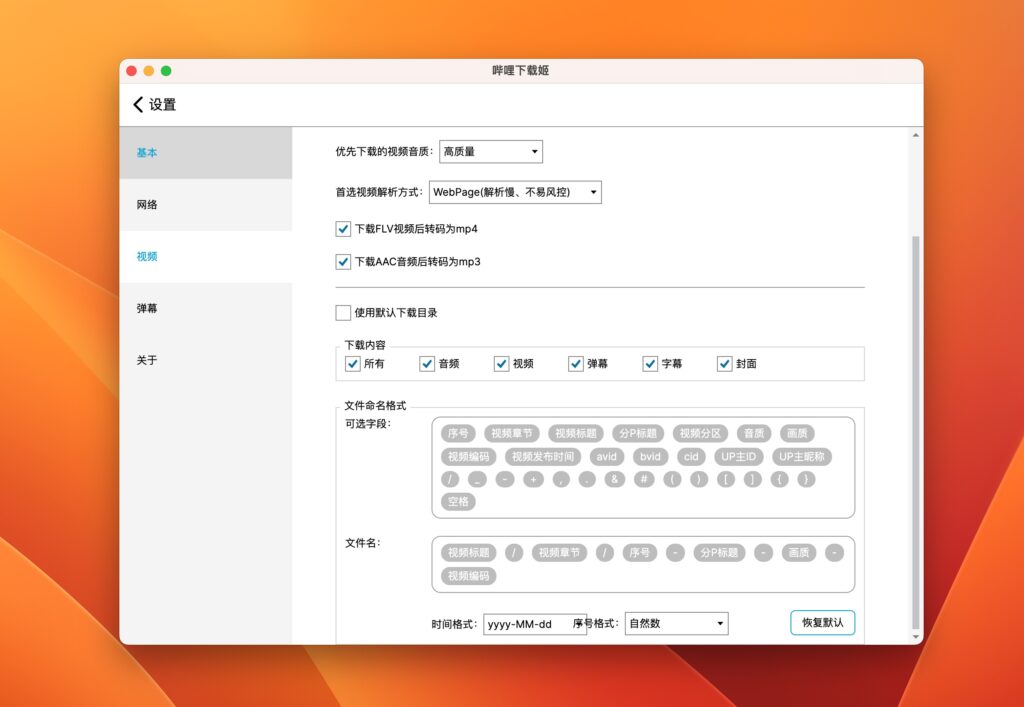The height and width of the screenshot is (707, 1024).
Task: Click the back arrow beside 设置
Action: point(138,104)
